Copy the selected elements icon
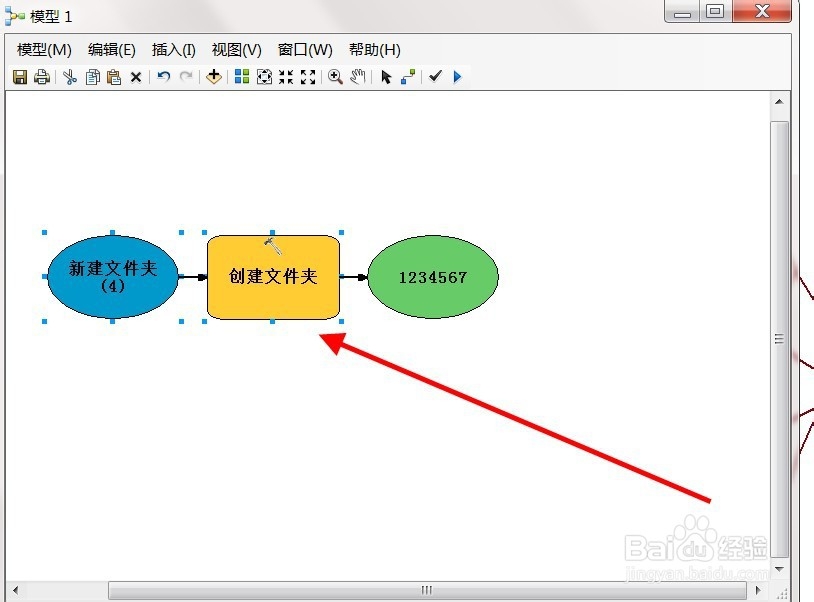The height and width of the screenshot is (602, 814). pyautogui.click(x=93, y=77)
